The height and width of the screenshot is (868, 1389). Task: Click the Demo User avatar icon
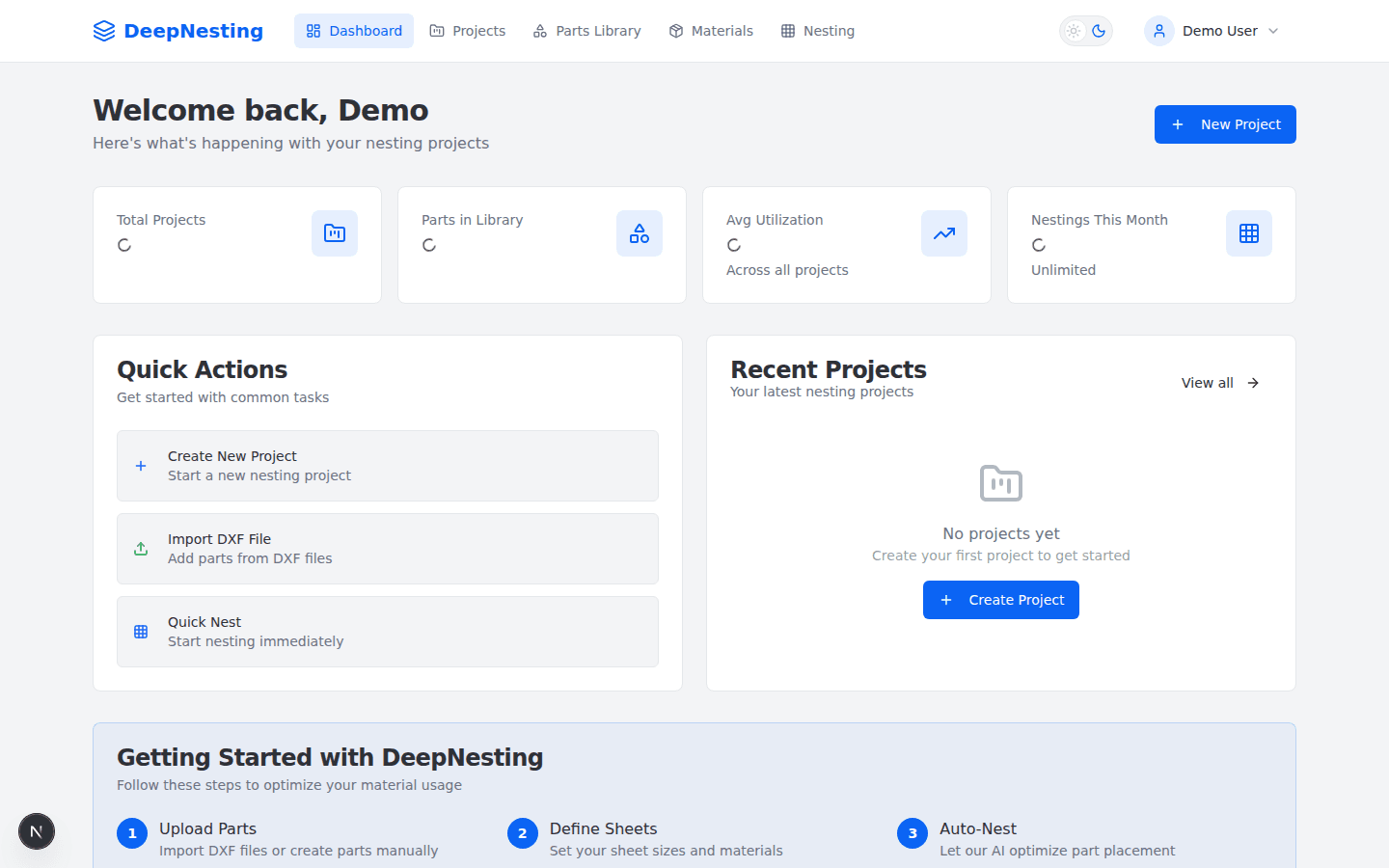[1159, 31]
